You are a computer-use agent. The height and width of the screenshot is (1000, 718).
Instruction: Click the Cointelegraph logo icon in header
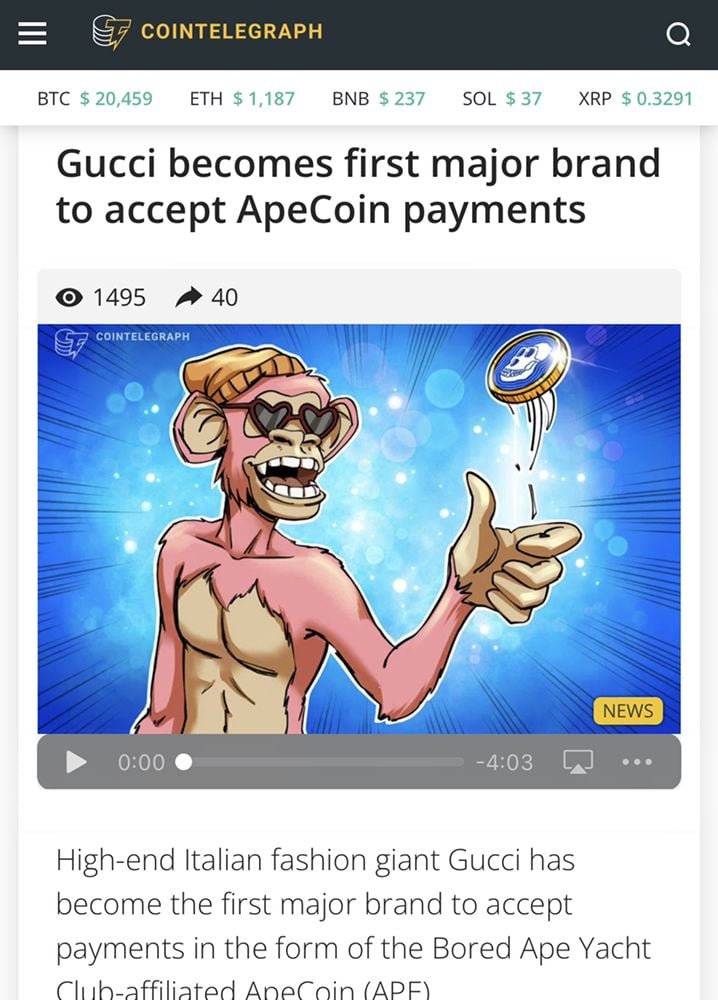(x=112, y=33)
